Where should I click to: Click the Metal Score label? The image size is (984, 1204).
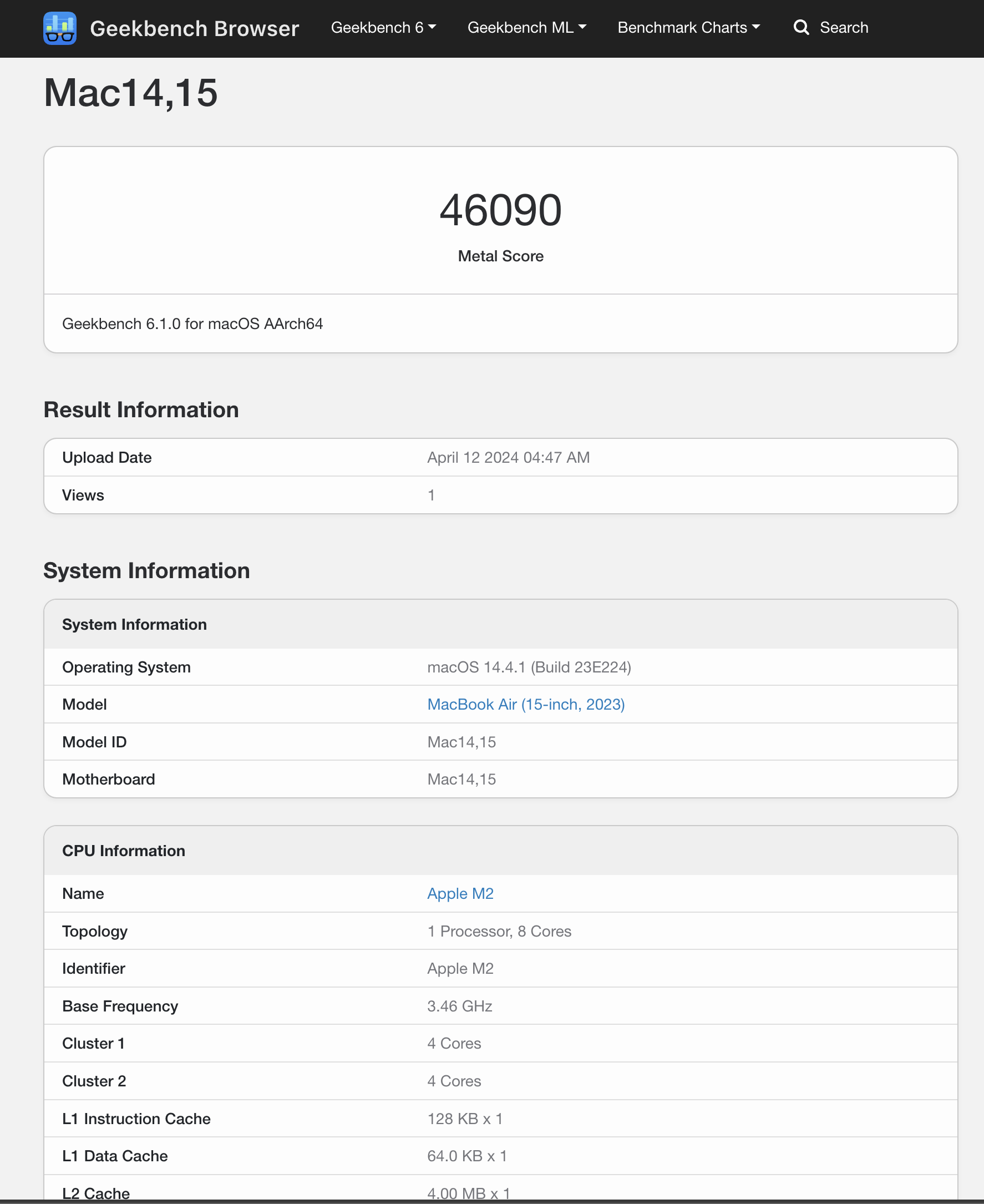coord(500,256)
